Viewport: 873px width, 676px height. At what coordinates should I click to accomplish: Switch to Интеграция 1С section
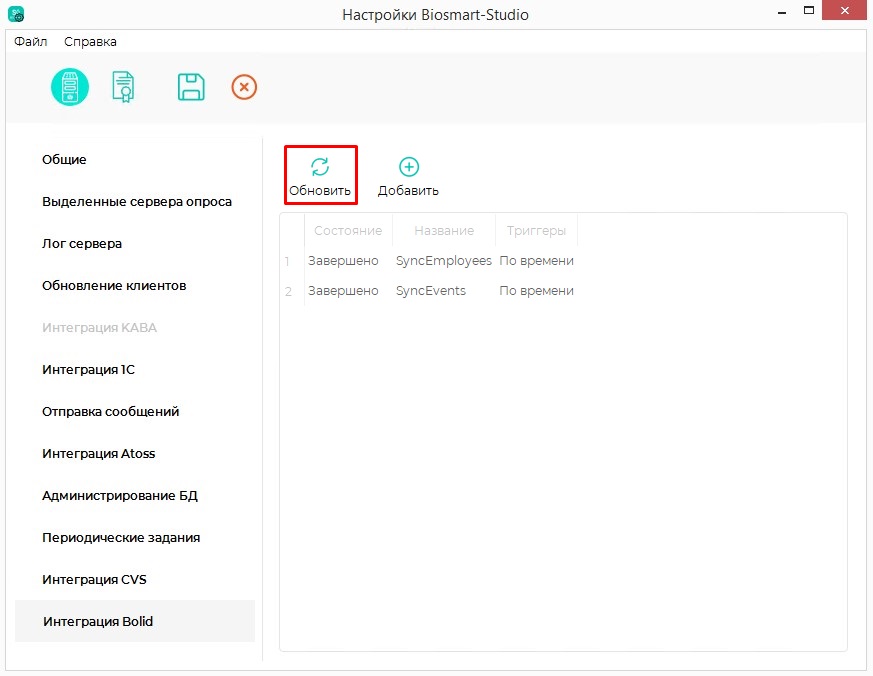[135, 370]
